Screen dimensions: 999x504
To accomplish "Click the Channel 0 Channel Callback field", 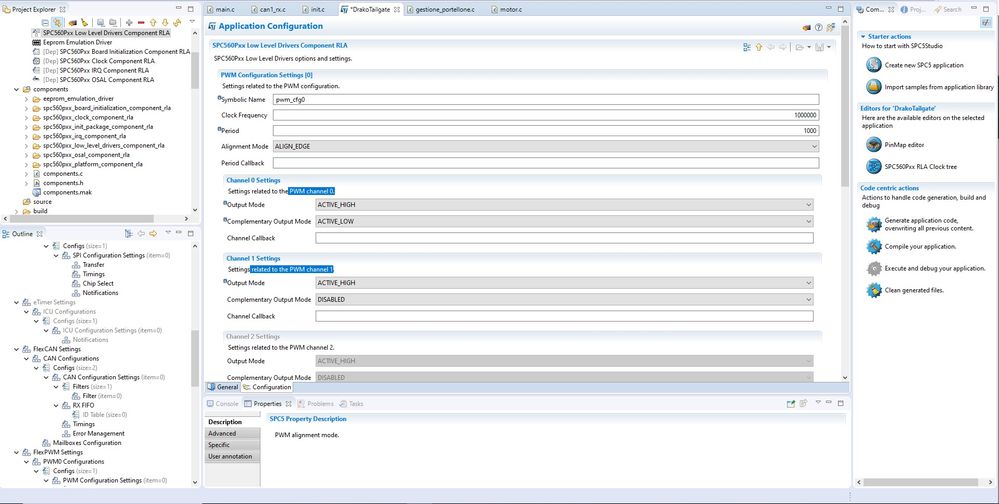I will (564, 238).
